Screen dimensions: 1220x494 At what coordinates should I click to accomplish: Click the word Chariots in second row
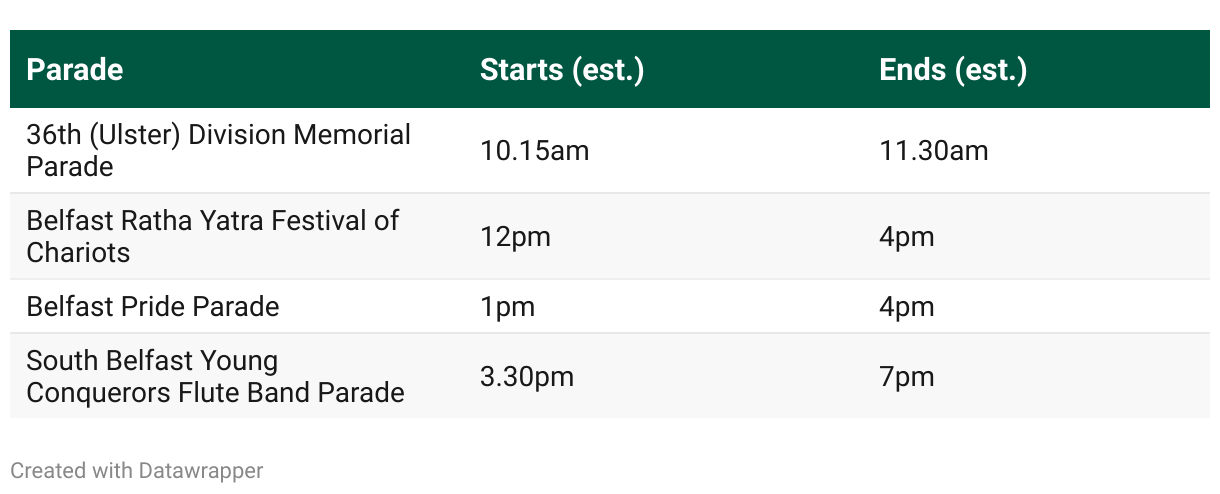click(78, 253)
